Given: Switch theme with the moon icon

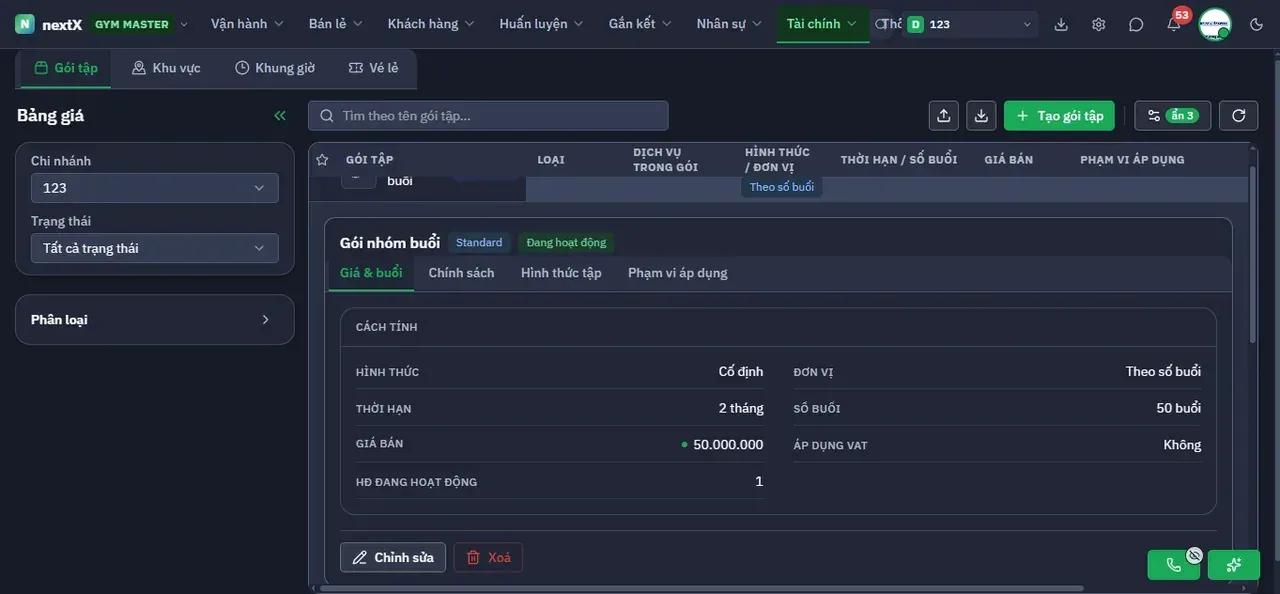Looking at the screenshot, I should click(1257, 24).
